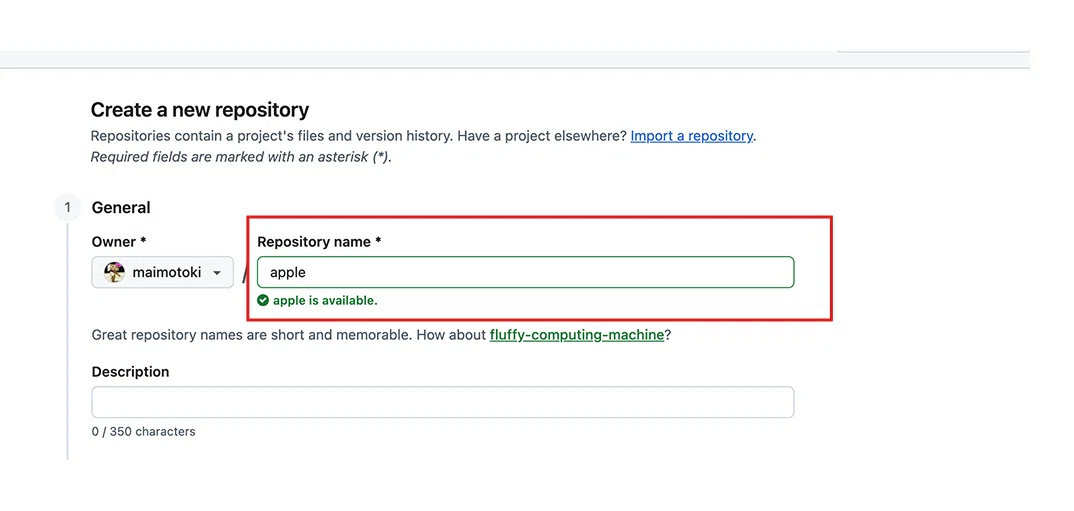Viewport: 1074px width, 511px height.
Task: Click the empty Description input field
Action: [442, 402]
